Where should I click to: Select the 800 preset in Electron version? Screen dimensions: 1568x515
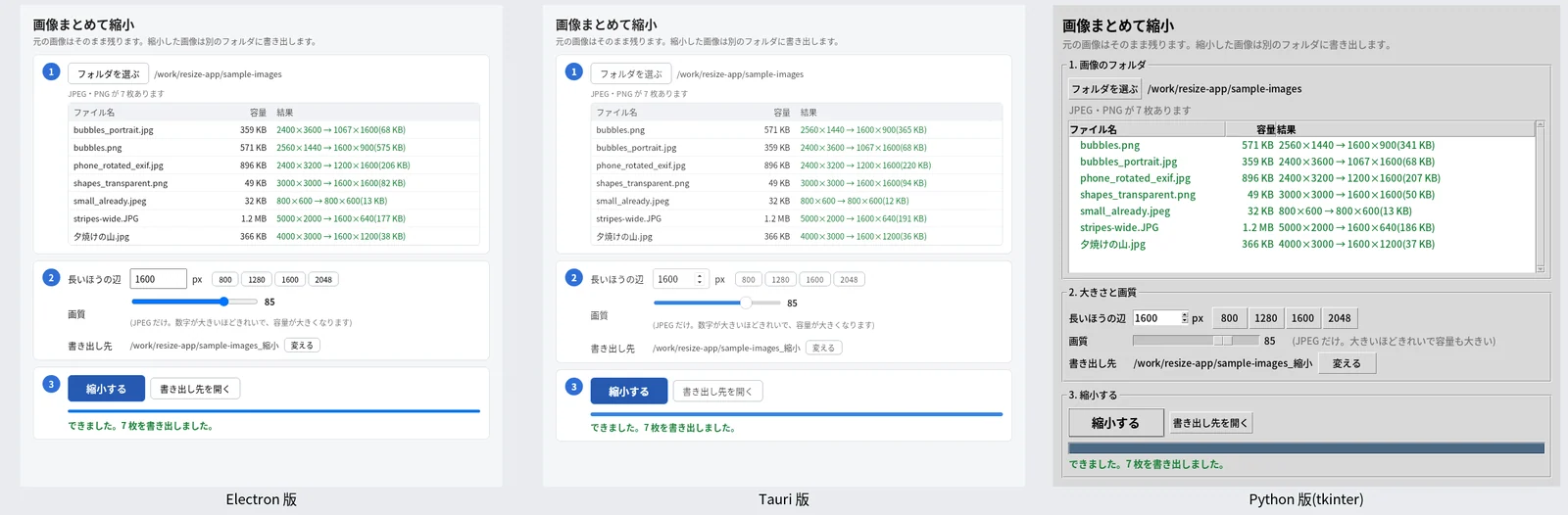click(225, 280)
